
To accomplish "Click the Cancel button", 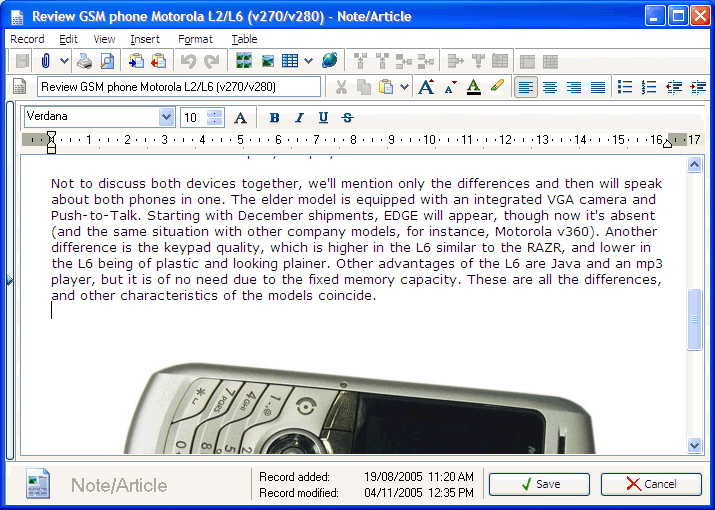I will [x=650, y=484].
